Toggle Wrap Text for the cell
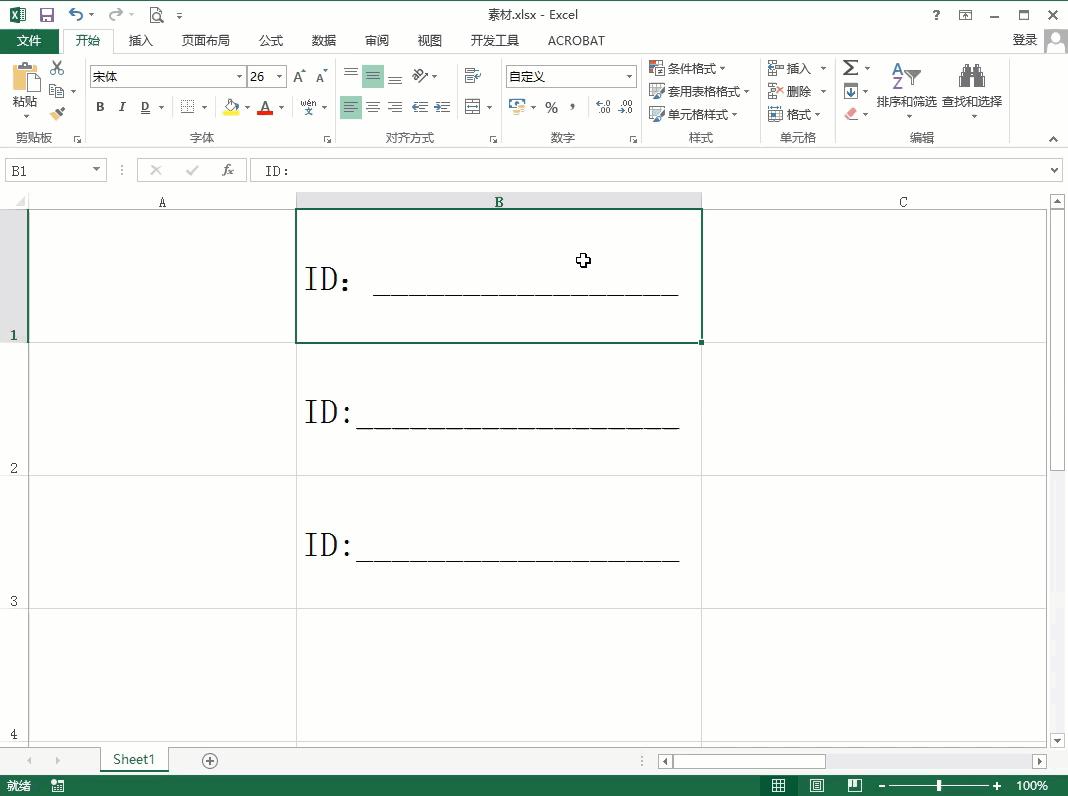This screenshot has width=1068, height=796. (x=473, y=76)
